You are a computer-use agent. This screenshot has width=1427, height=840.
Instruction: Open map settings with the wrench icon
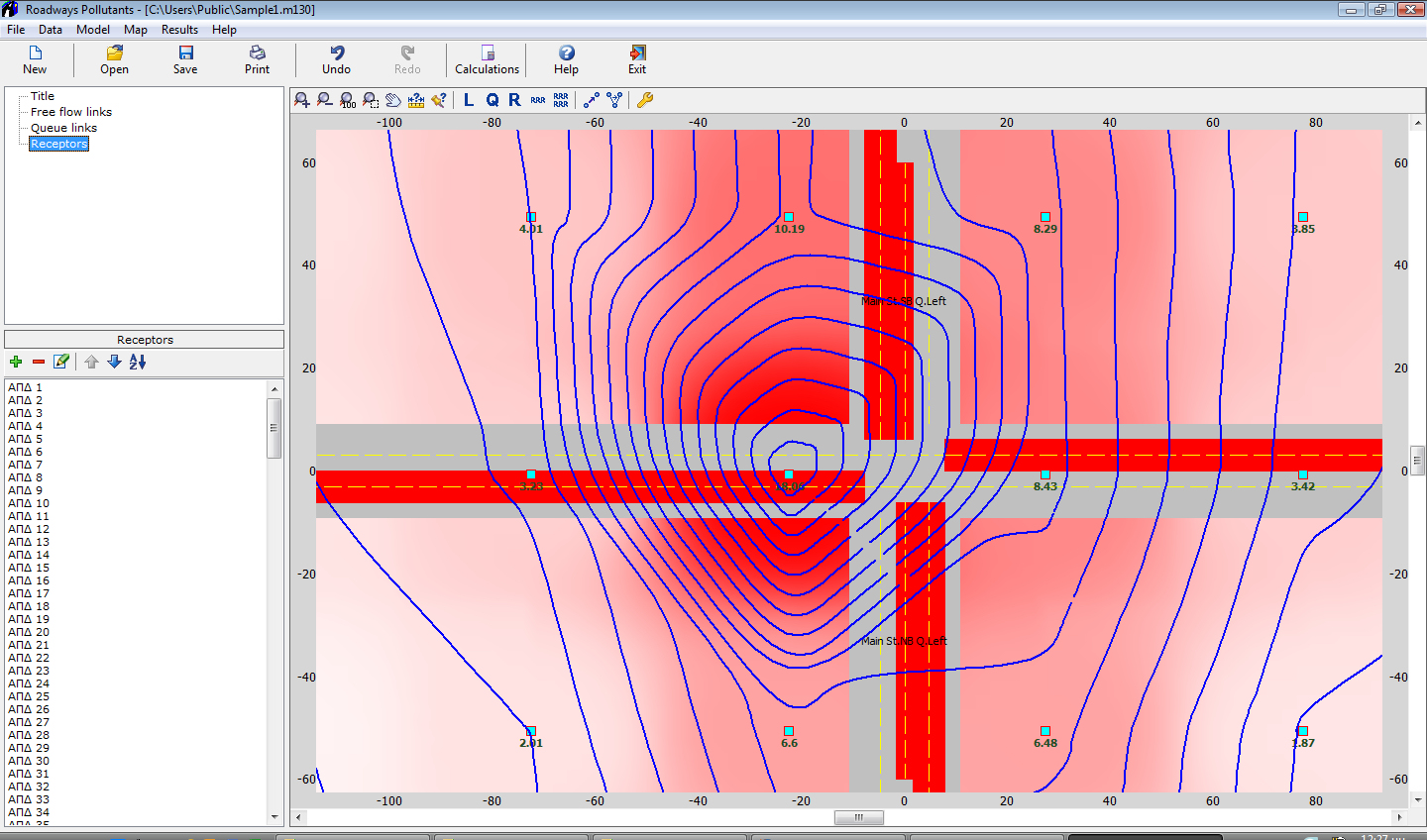(645, 100)
